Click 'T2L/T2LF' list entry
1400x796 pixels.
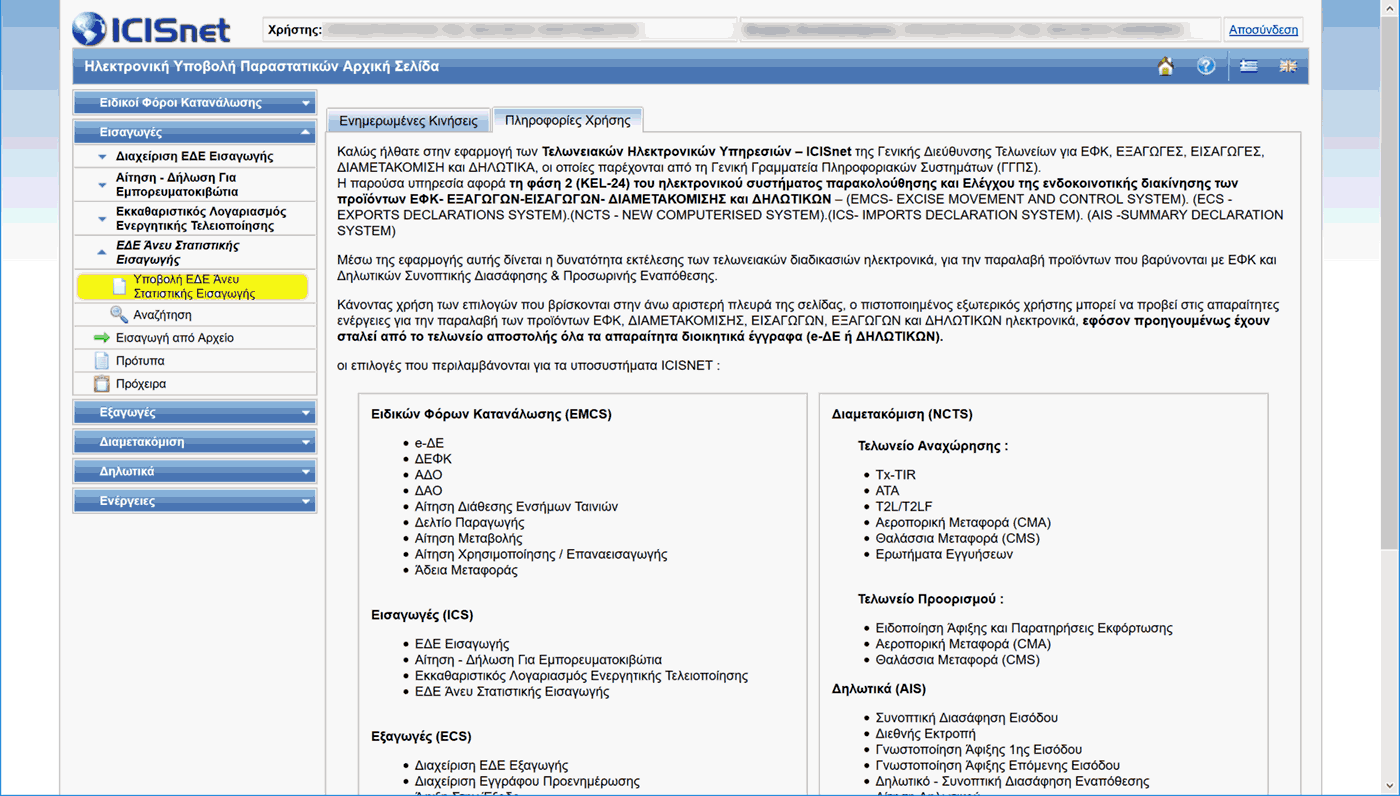pyautogui.click(x=904, y=507)
